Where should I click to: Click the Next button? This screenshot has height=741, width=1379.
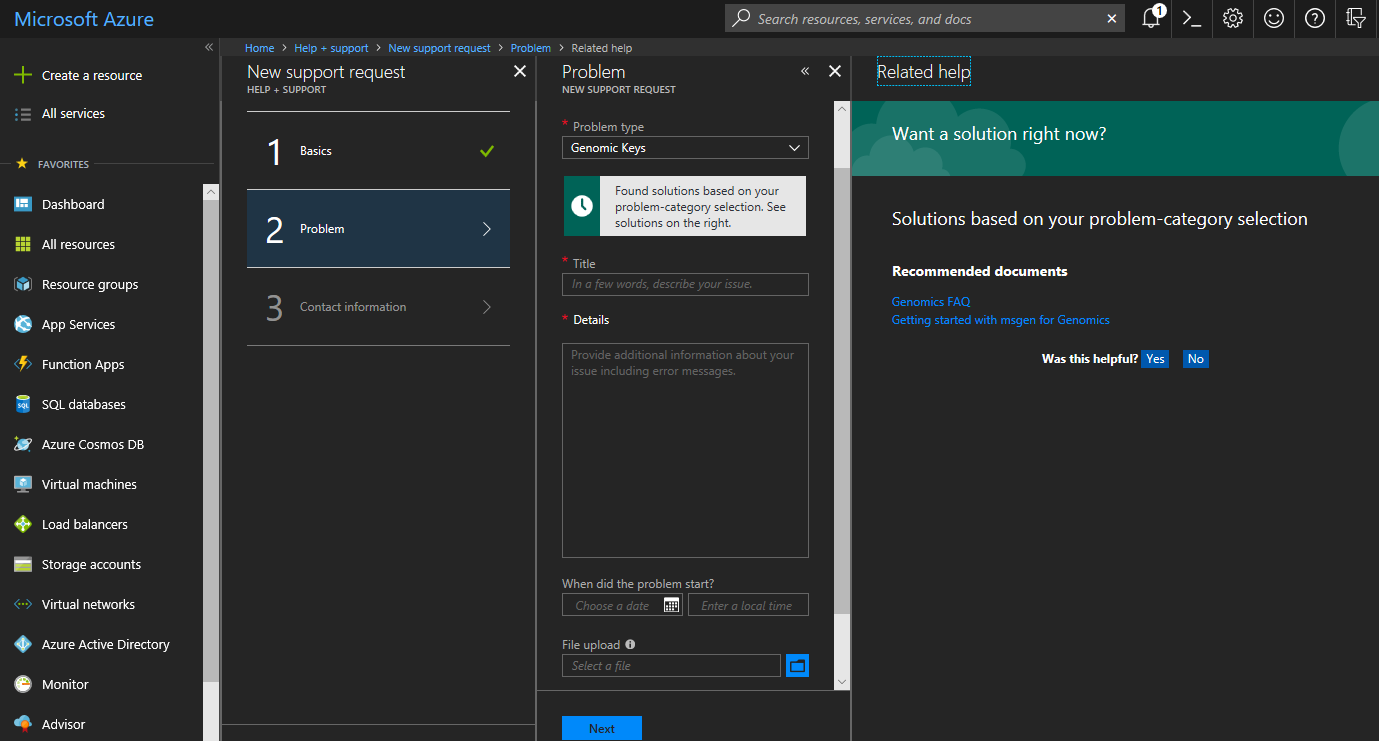tap(601, 728)
